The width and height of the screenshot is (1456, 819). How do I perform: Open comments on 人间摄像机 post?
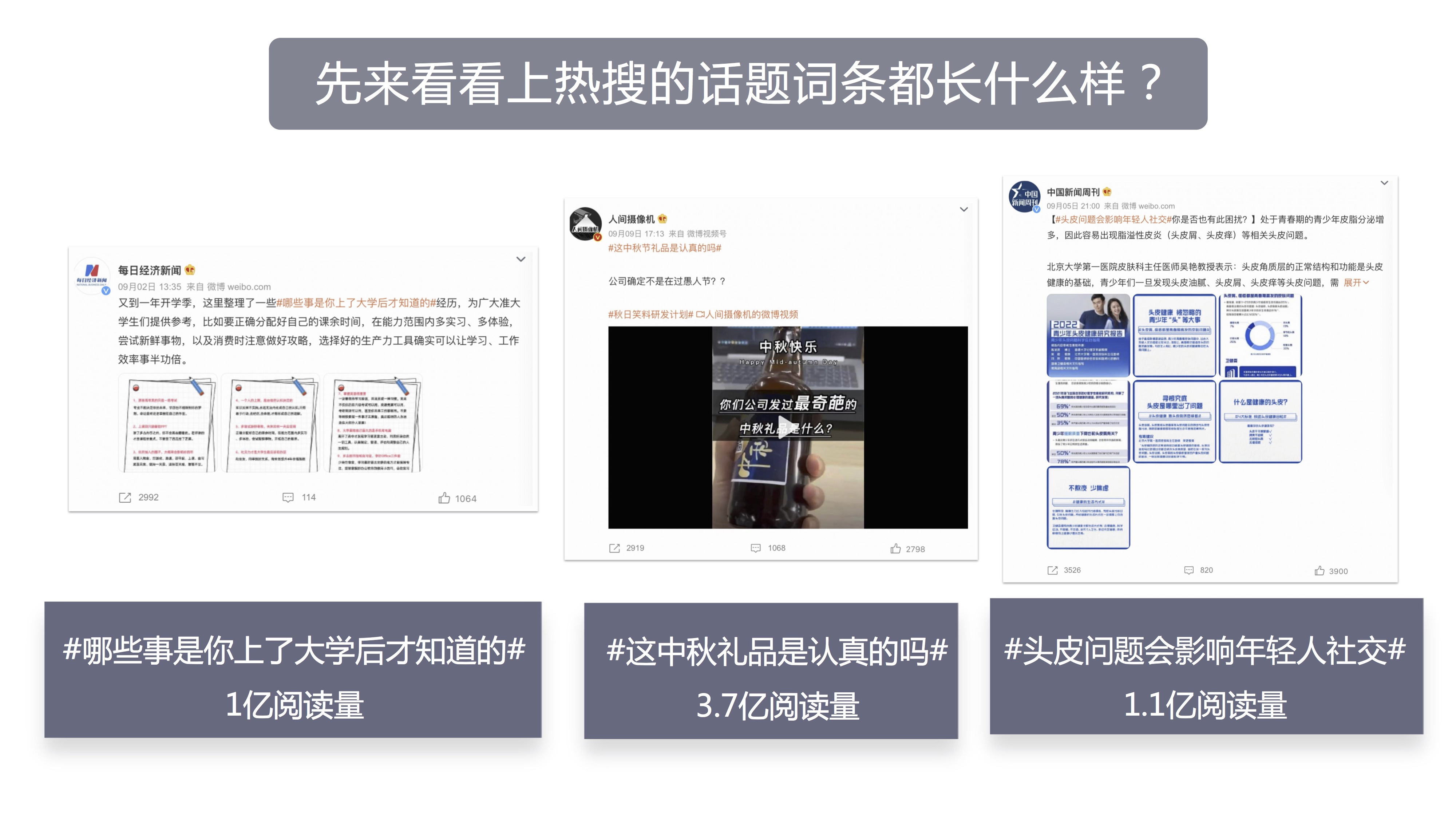pyautogui.click(x=756, y=548)
